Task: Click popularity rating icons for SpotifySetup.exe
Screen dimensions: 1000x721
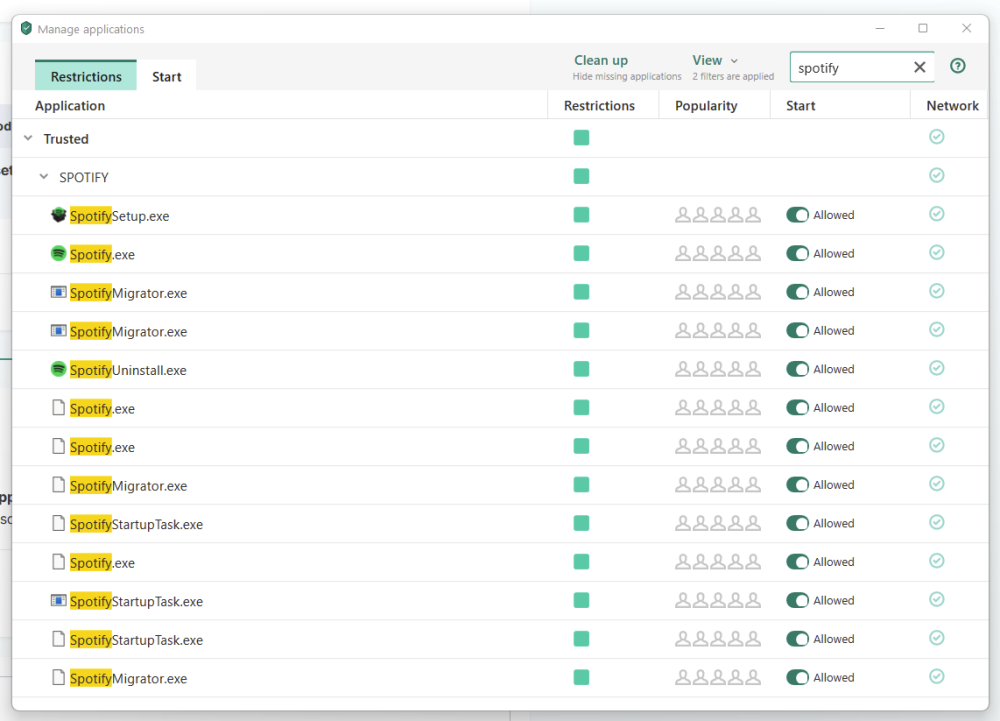Action: [x=717, y=215]
